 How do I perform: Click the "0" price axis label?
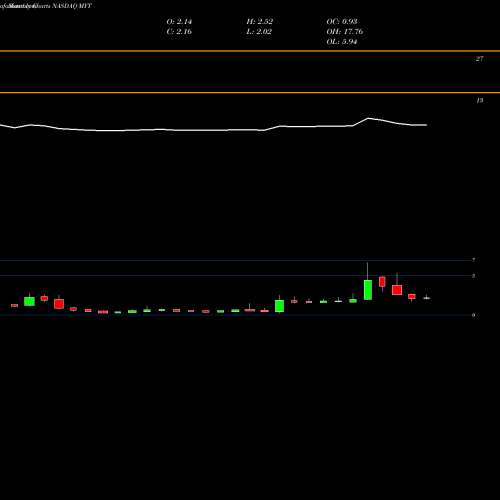tap(473, 315)
